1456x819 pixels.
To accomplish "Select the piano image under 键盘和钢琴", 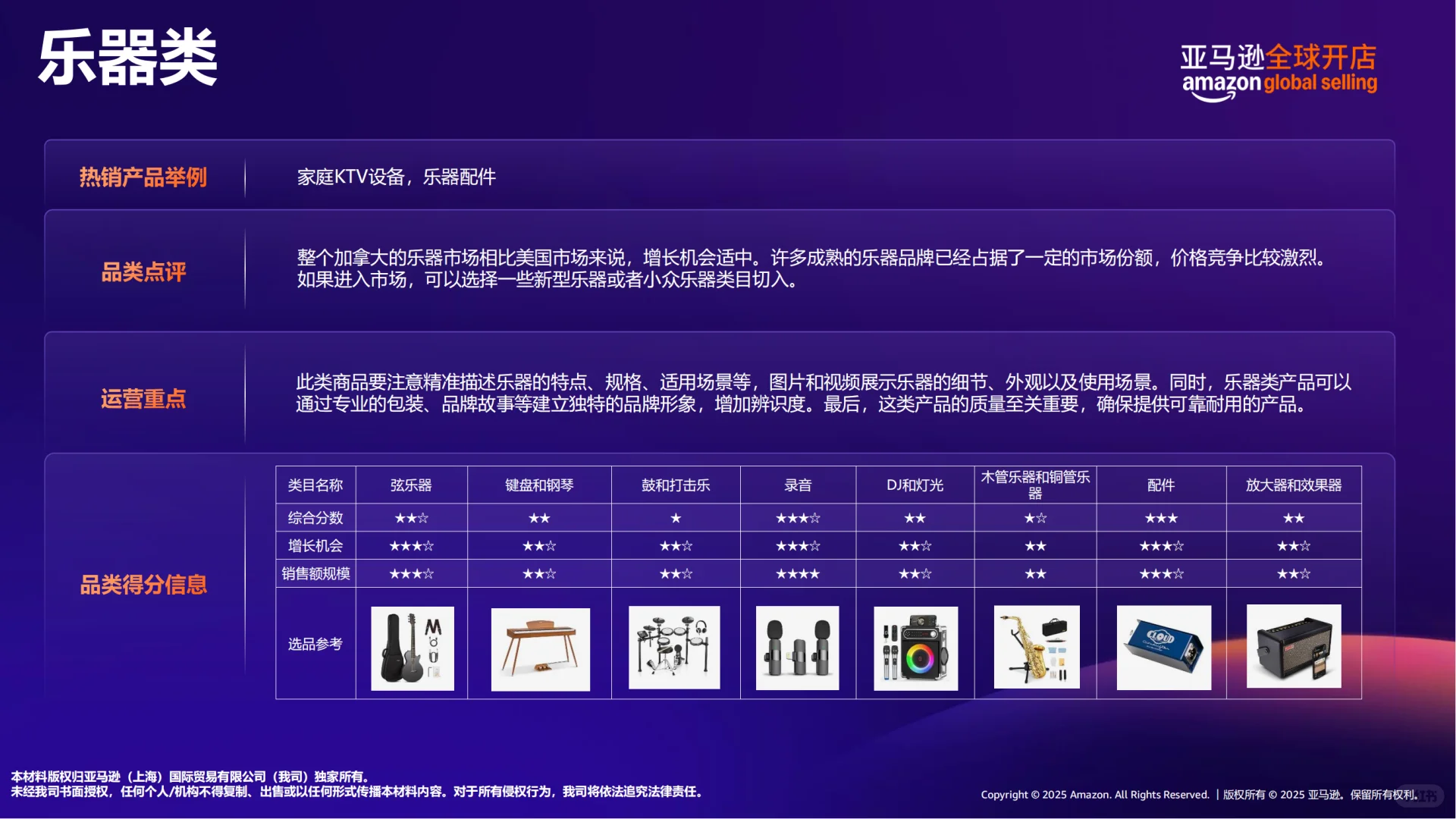I will 540,648.
